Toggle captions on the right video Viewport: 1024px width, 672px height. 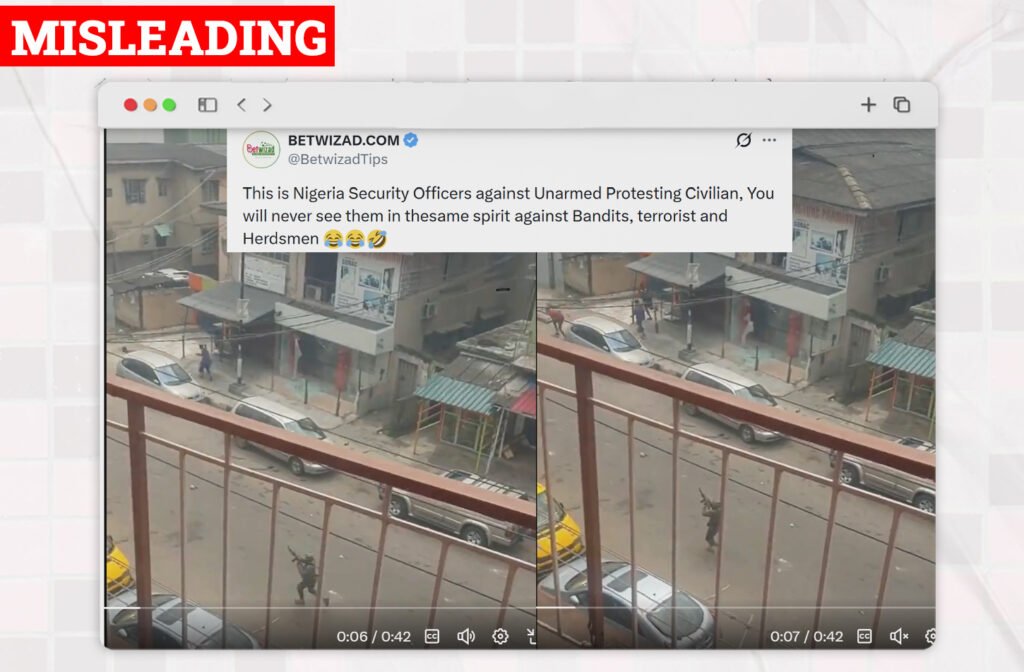click(864, 636)
